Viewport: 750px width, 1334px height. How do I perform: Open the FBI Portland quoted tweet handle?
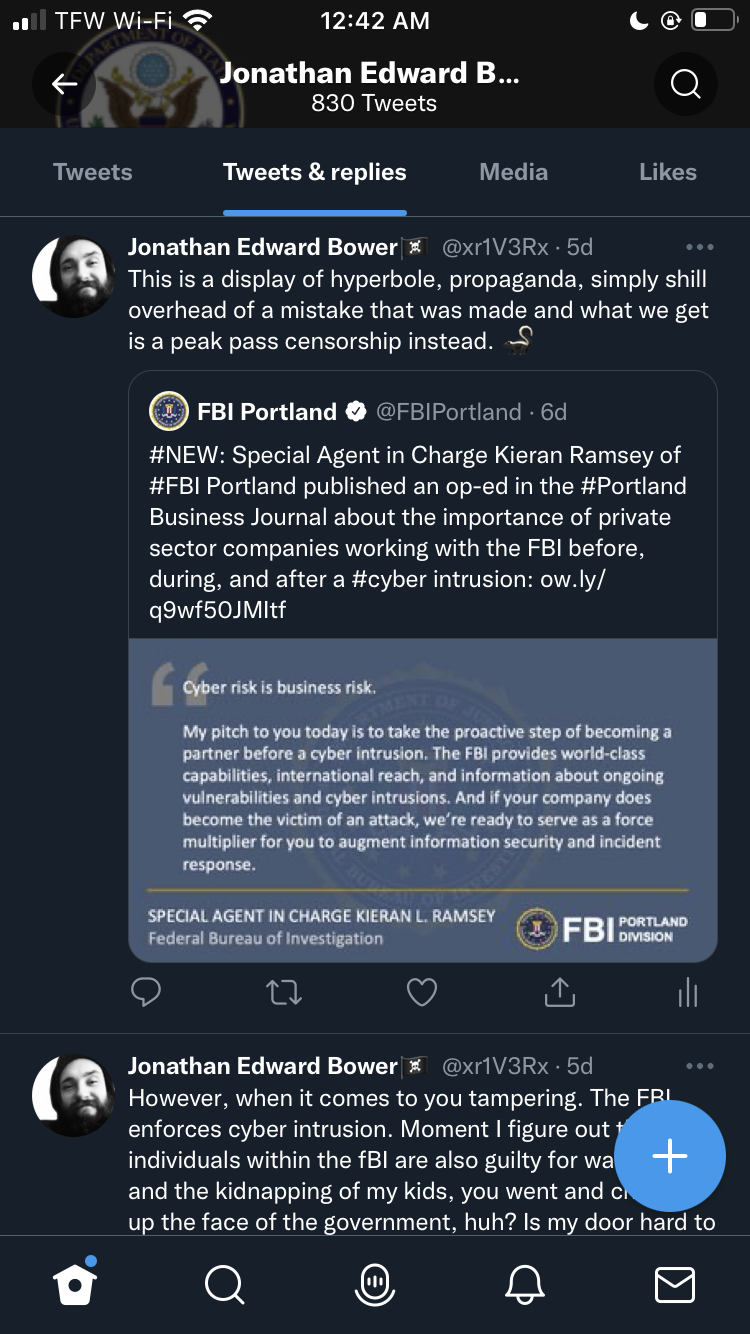coord(448,412)
